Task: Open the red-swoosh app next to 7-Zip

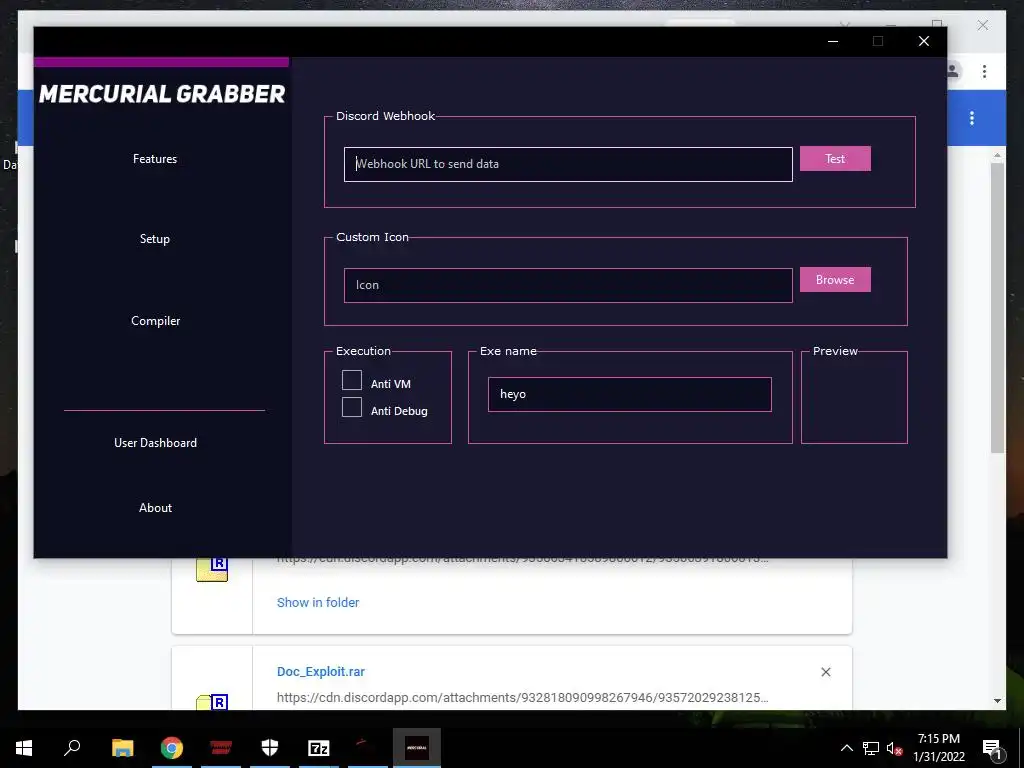Action: 368,748
